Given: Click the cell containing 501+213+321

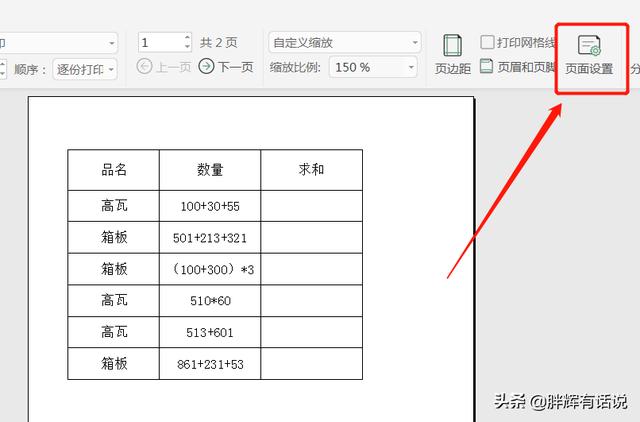Looking at the screenshot, I should 210,238.
